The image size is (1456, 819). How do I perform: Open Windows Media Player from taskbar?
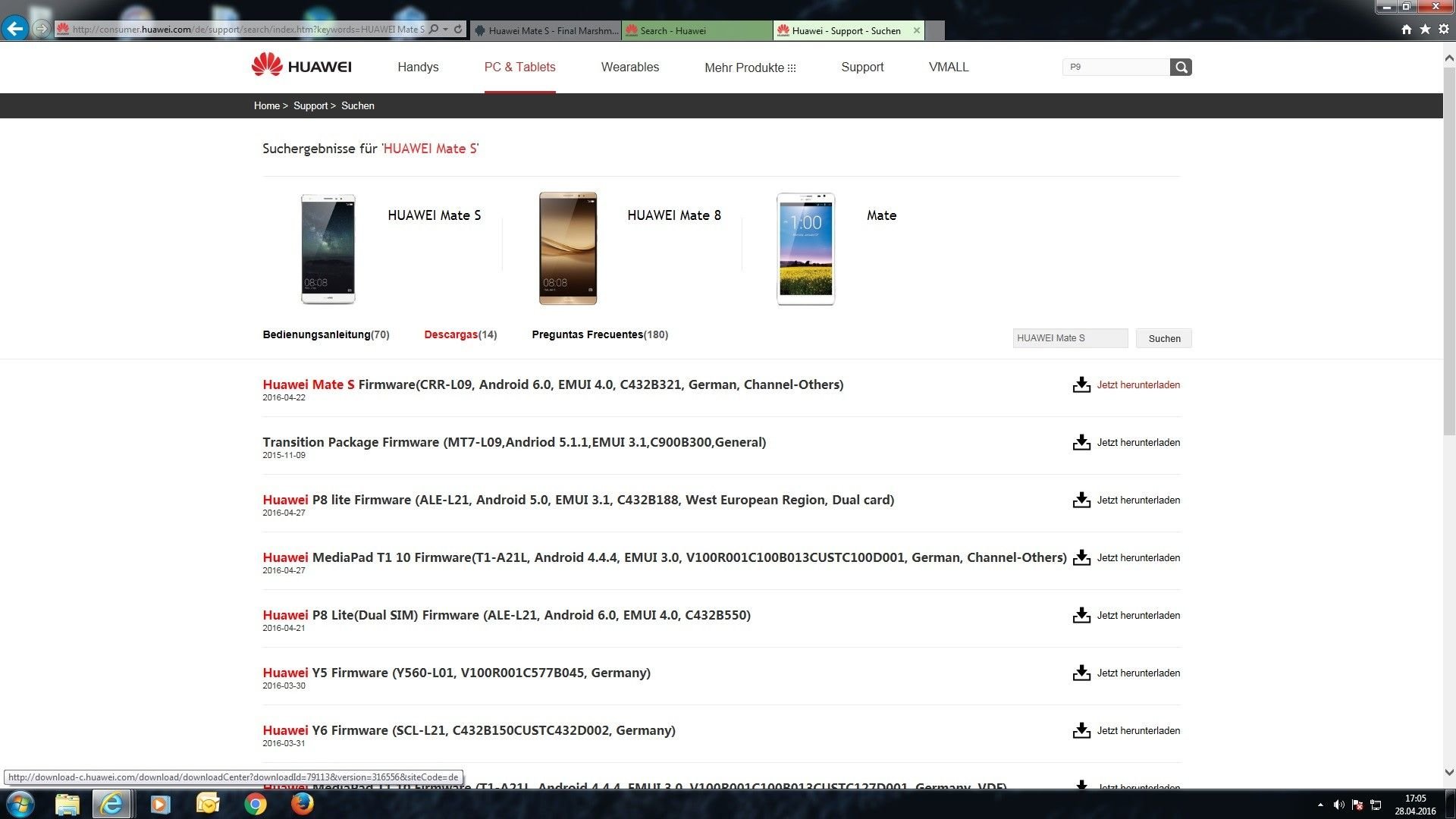(x=160, y=804)
